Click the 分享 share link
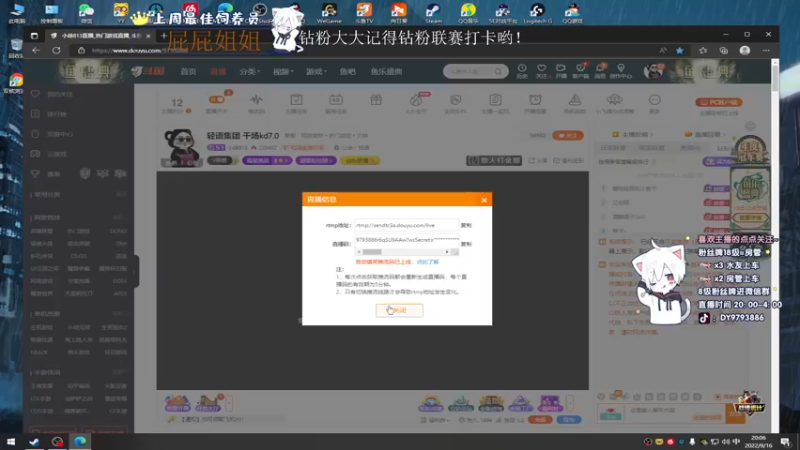The width and height of the screenshot is (800, 450). (538, 160)
